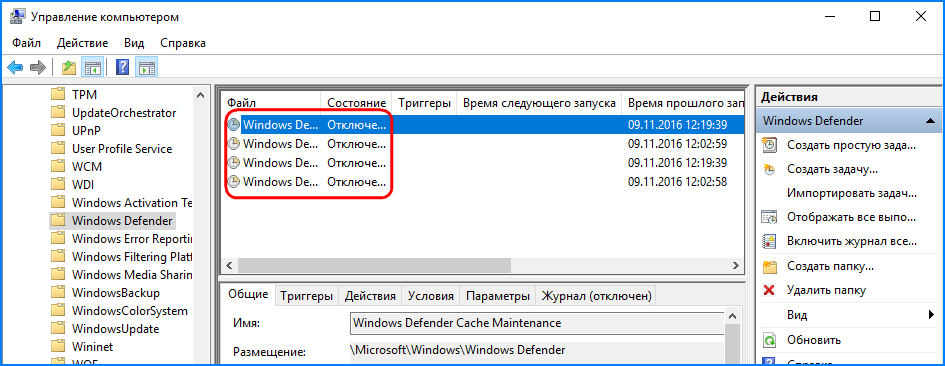Sort by the Файл column header
The image size is (945, 366).
pos(271,103)
